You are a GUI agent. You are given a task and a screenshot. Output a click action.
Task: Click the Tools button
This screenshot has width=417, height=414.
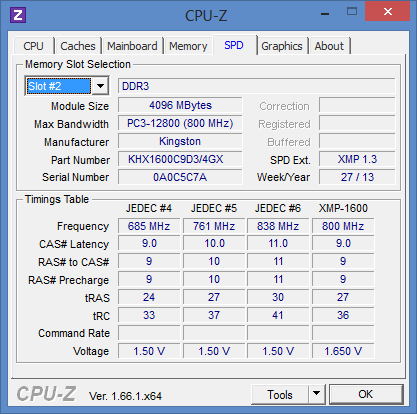(280, 394)
